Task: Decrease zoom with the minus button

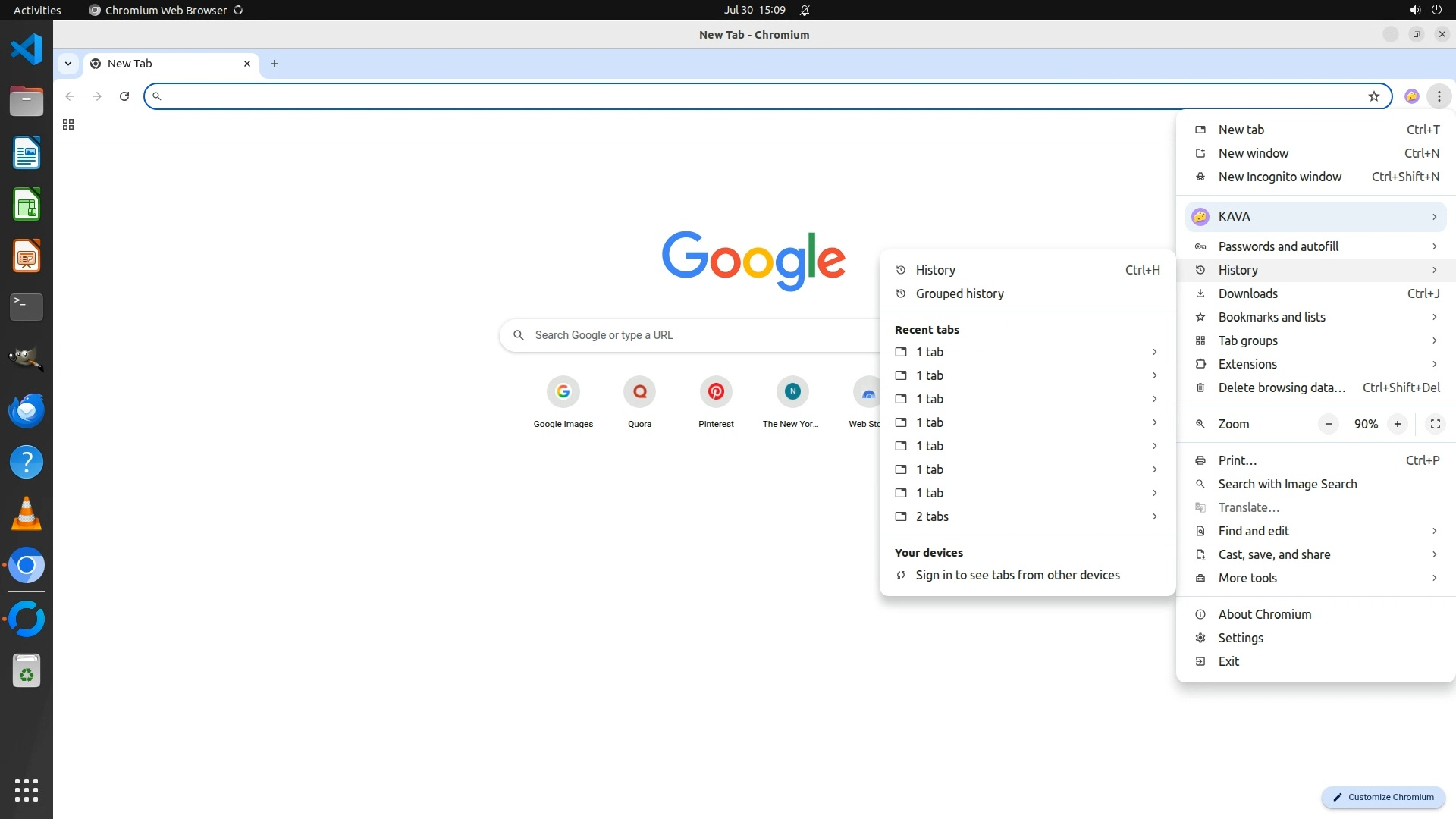Action: click(1328, 424)
